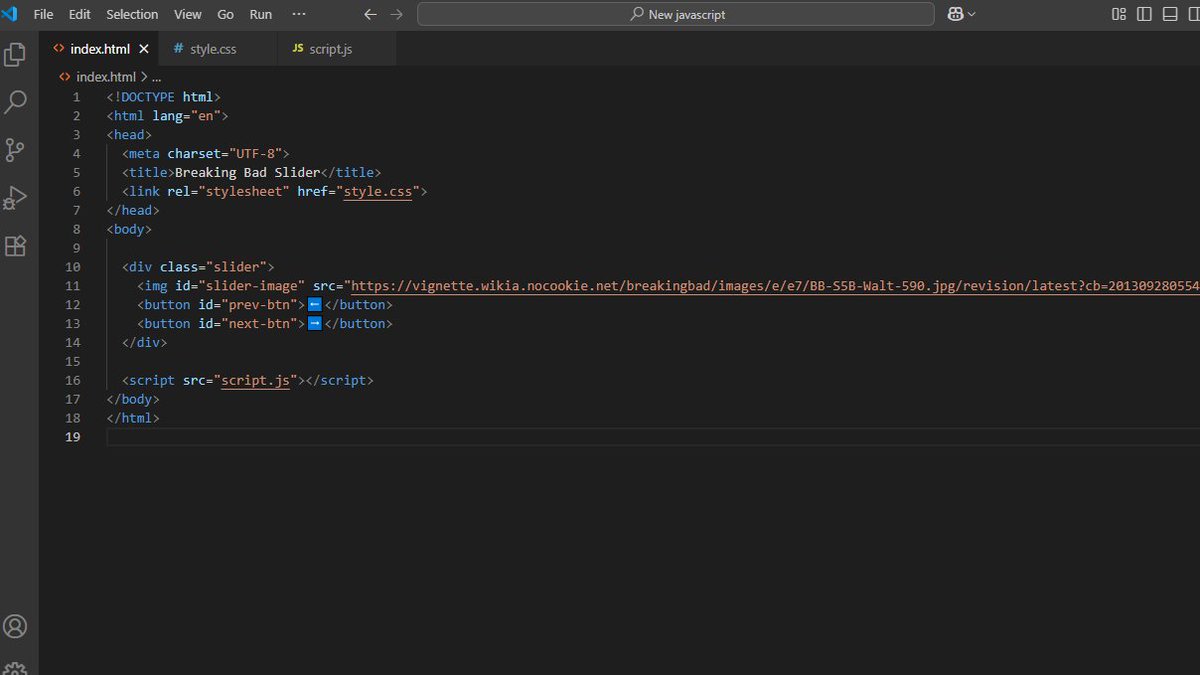Click line number 19 in gutter
The height and width of the screenshot is (675, 1200).
73,438
